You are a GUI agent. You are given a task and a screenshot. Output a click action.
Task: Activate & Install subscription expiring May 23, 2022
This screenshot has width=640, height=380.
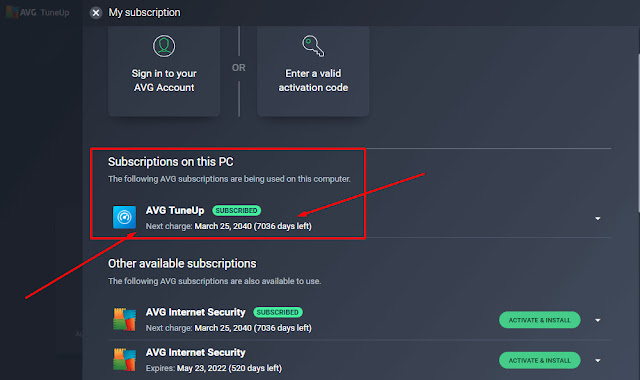point(540,360)
